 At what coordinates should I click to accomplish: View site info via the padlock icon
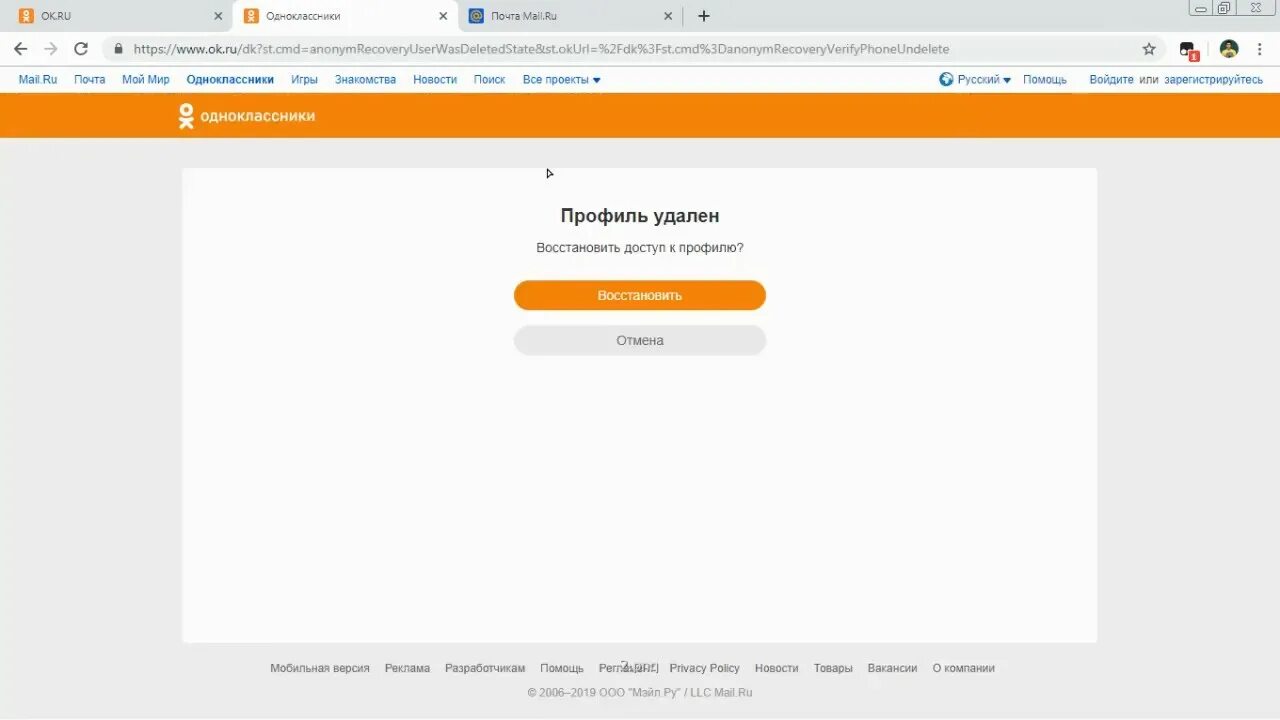[x=118, y=49]
